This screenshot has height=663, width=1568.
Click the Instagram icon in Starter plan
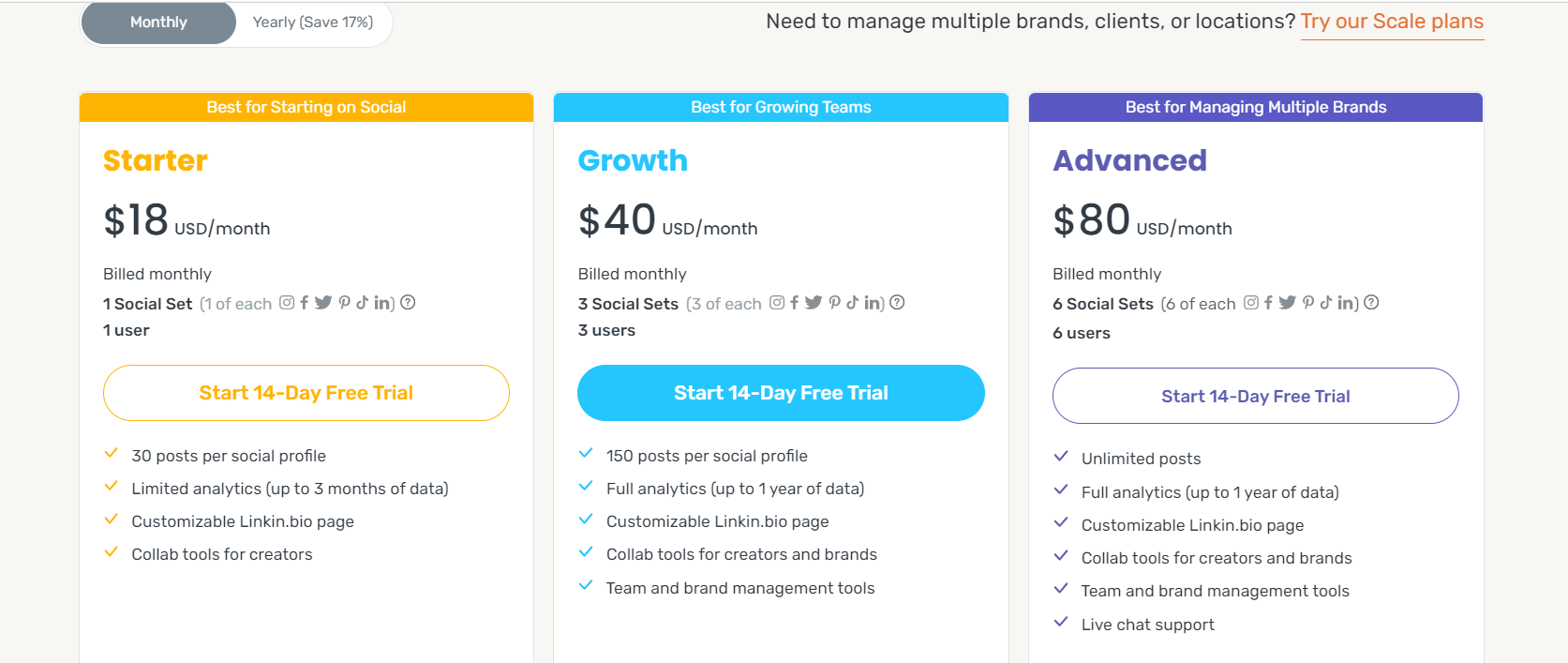pos(287,302)
